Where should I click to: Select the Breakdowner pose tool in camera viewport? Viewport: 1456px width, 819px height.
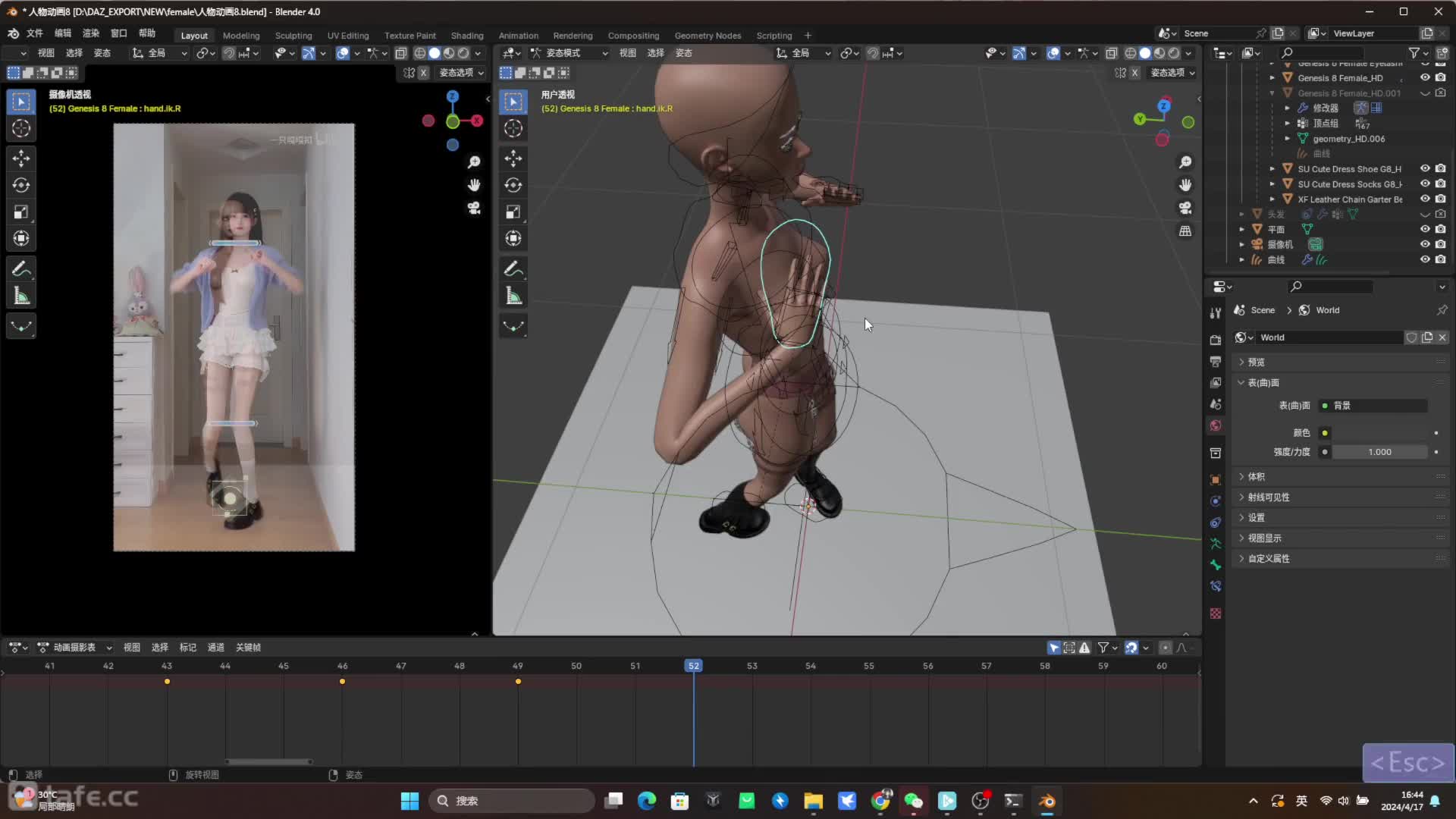(21, 327)
